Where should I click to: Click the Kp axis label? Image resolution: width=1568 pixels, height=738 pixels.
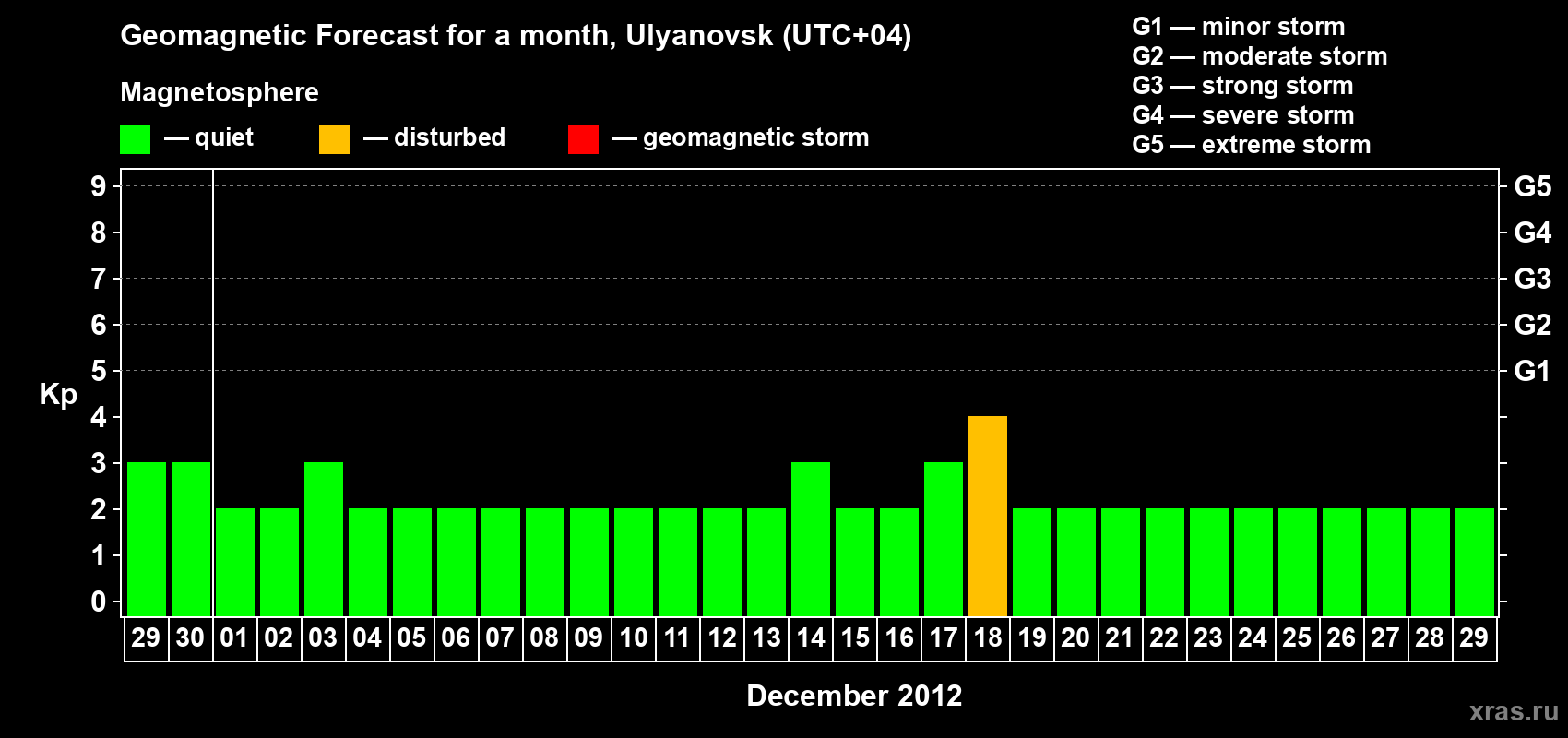point(58,395)
